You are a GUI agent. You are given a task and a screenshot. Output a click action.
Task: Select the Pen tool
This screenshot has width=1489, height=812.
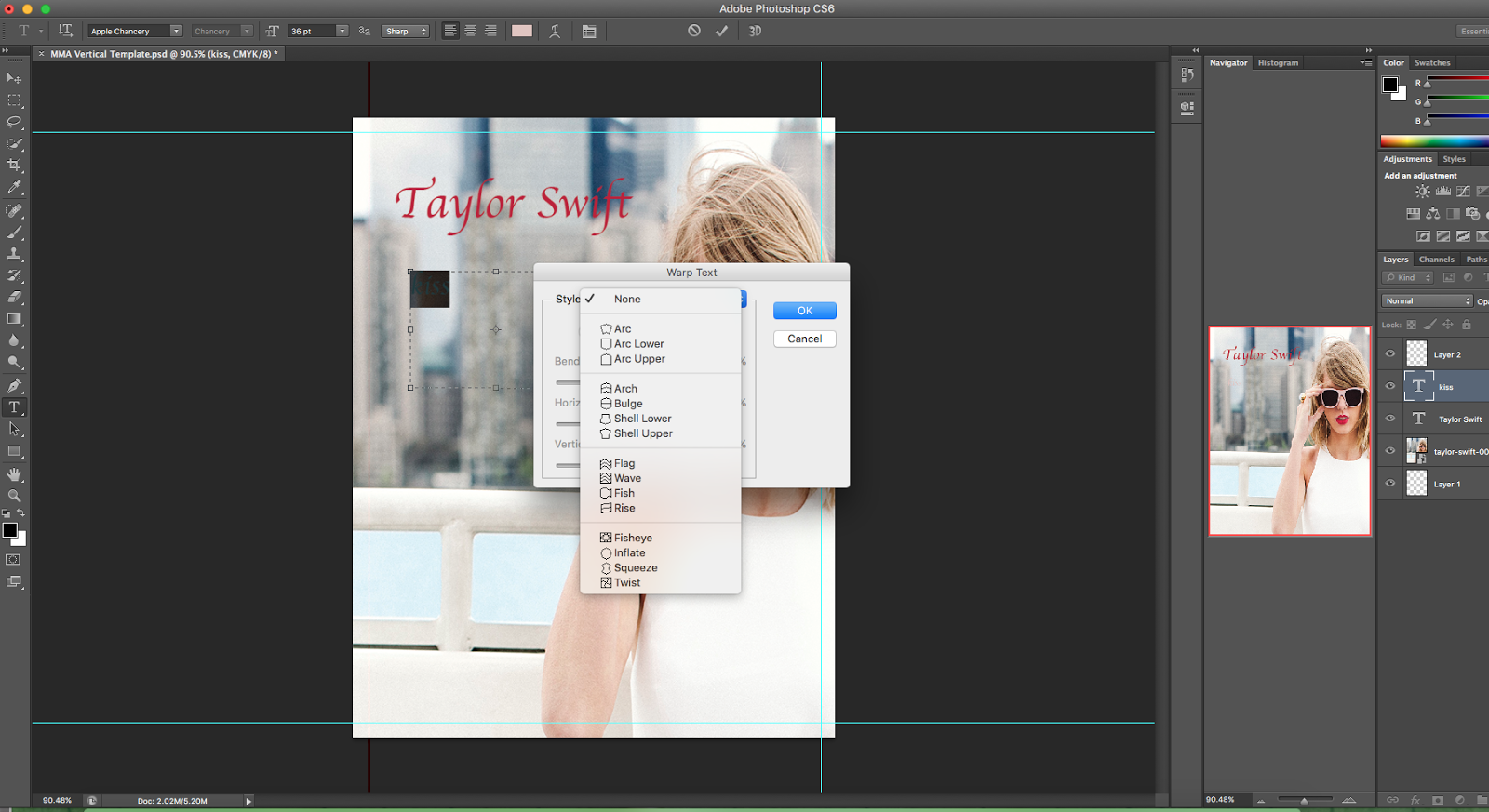14,385
